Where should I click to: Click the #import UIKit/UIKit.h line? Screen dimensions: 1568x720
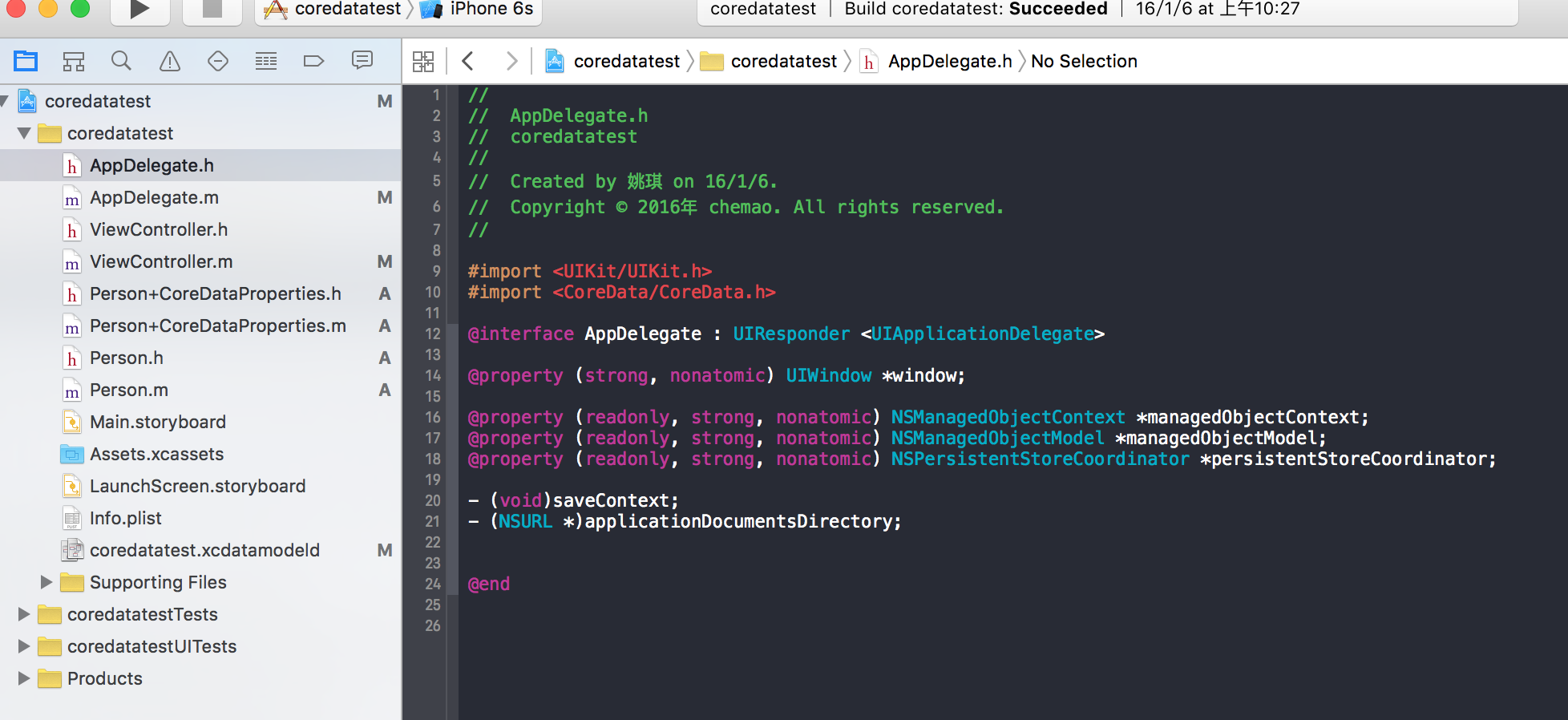click(589, 271)
